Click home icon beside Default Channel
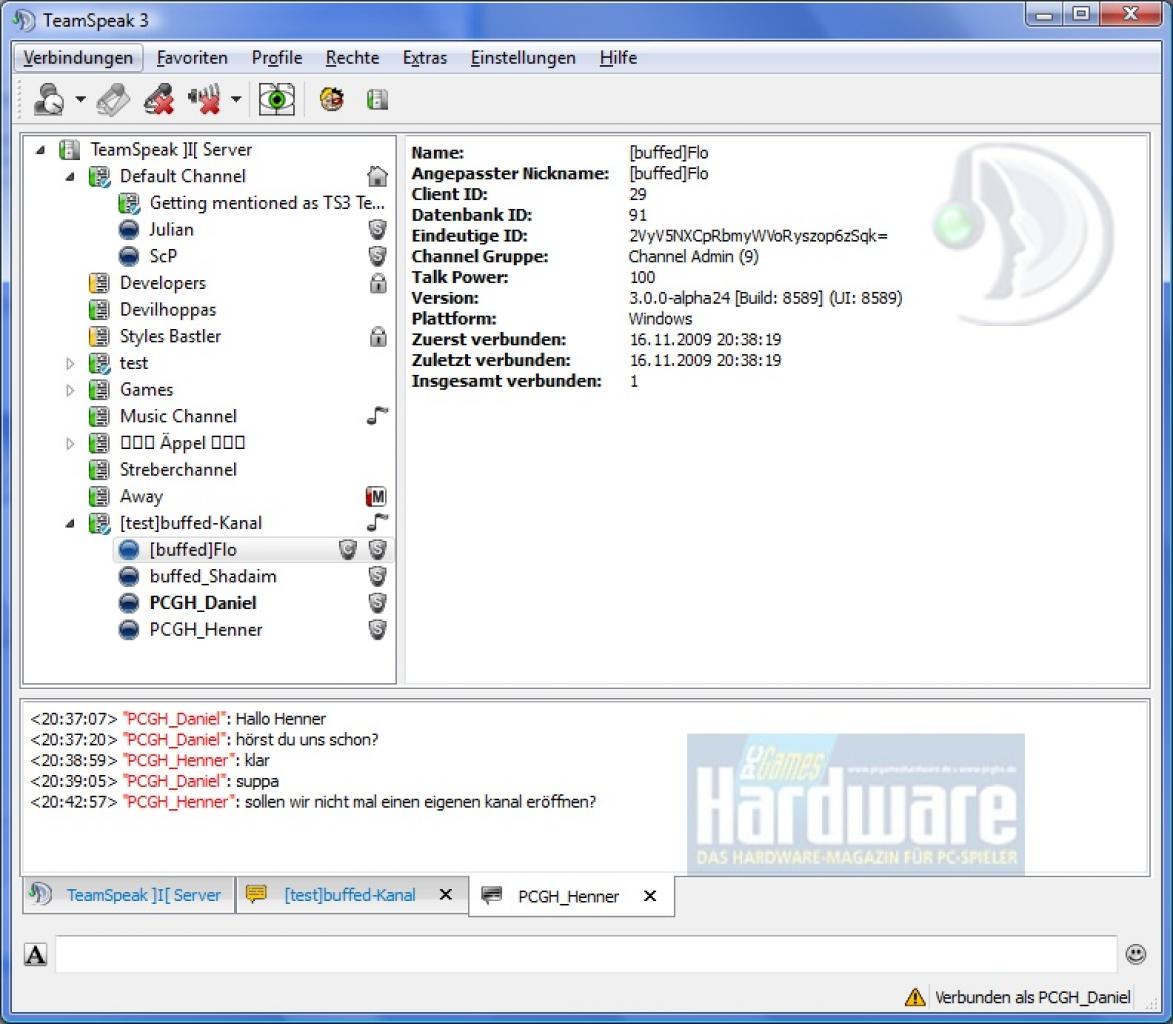1173x1024 pixels. pyautogui.click(x=378, y=177)
